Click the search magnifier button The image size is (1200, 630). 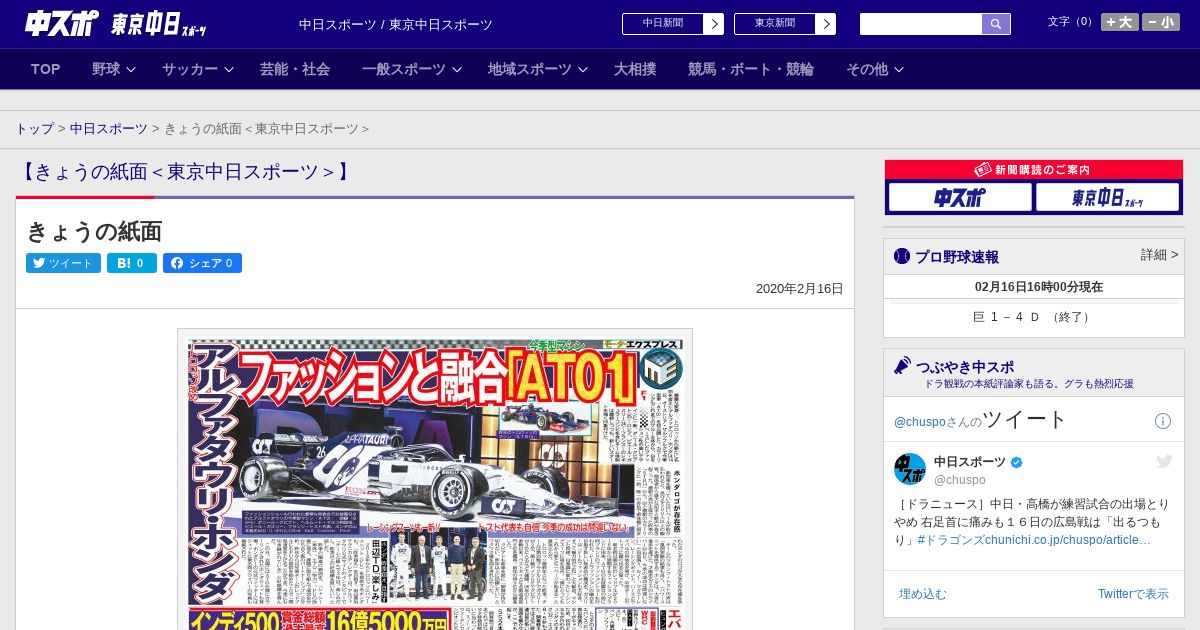(996, 24)
